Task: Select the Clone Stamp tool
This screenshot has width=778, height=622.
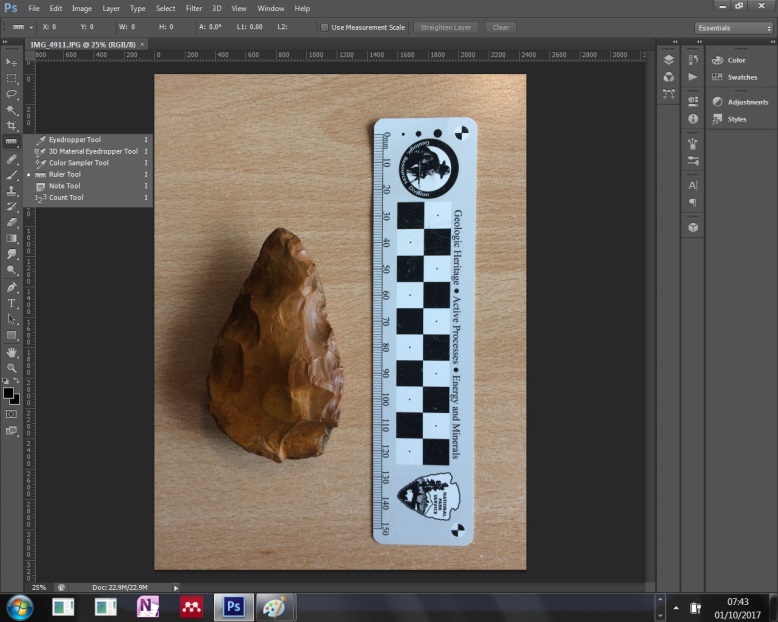Action: [x=11, y=190]
